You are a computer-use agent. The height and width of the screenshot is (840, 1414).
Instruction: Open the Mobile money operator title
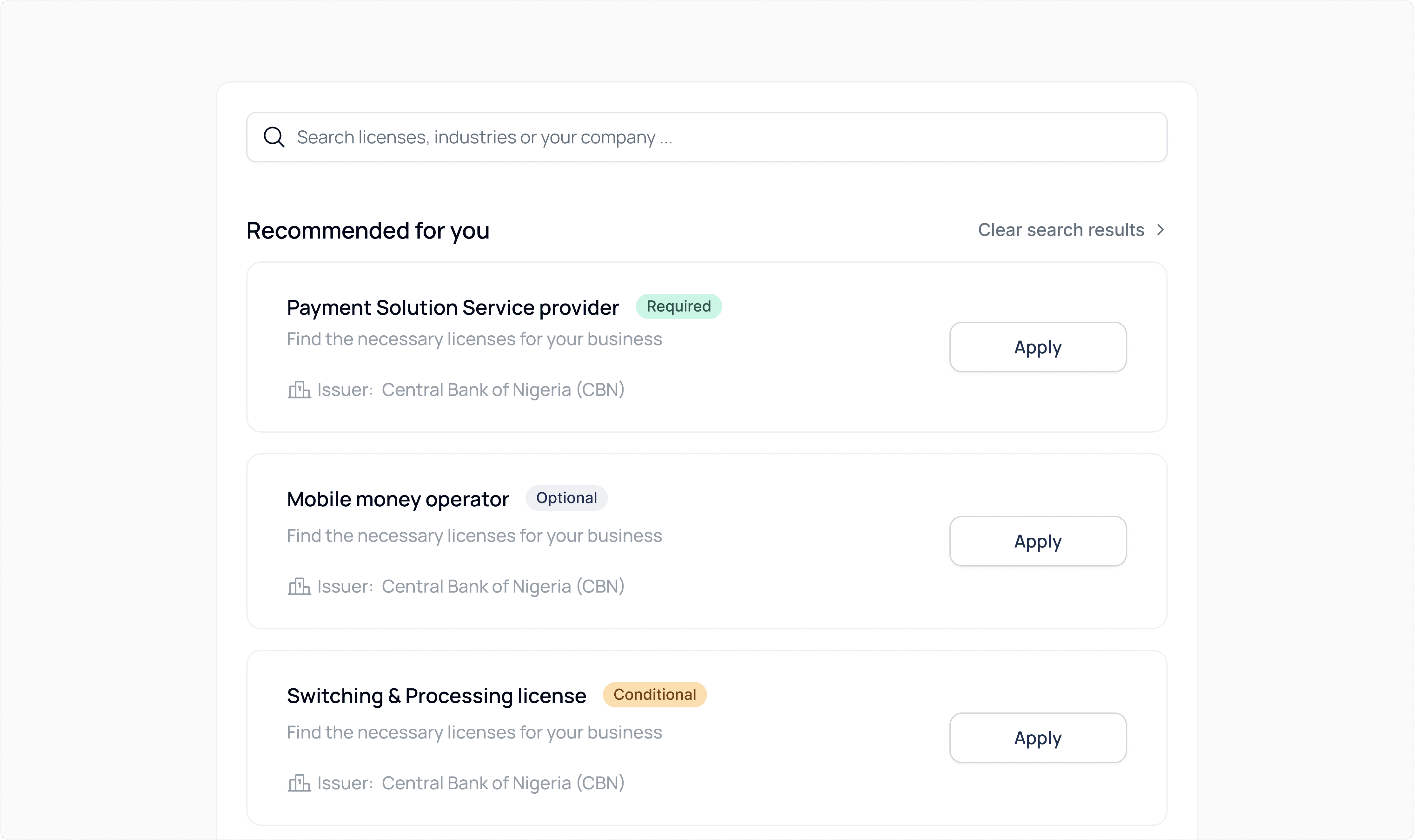pyautogui.click(x=397, y=499)
